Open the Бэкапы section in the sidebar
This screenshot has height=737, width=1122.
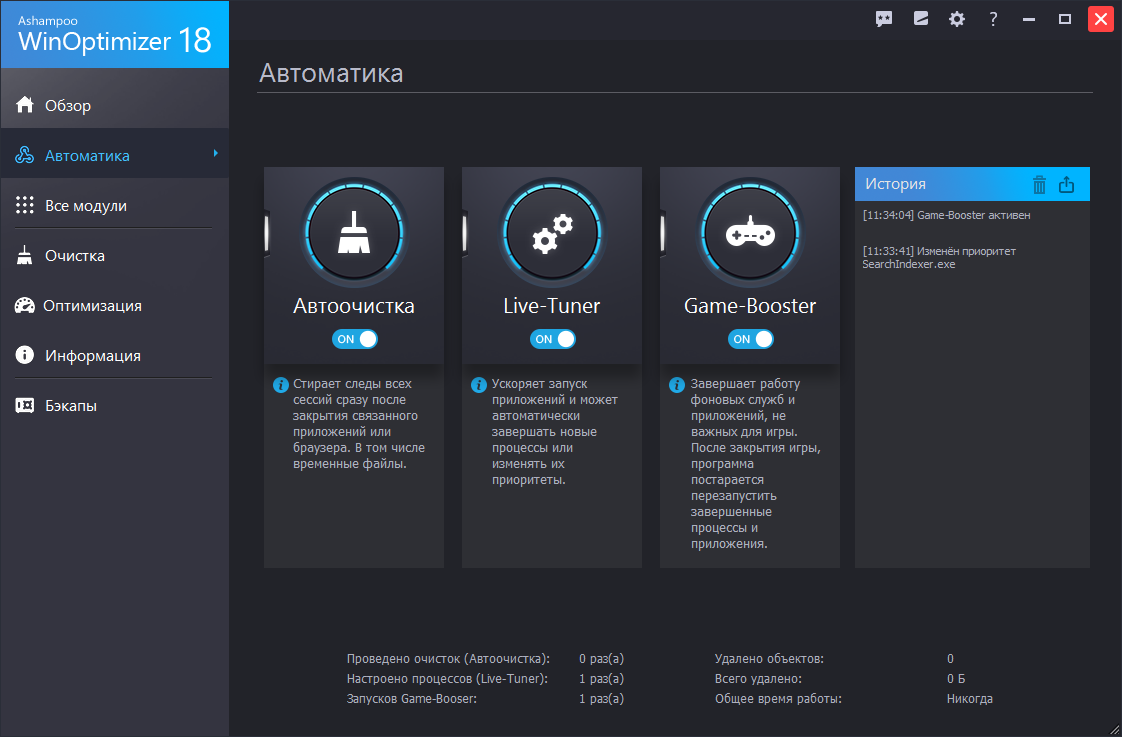point(70,405)
